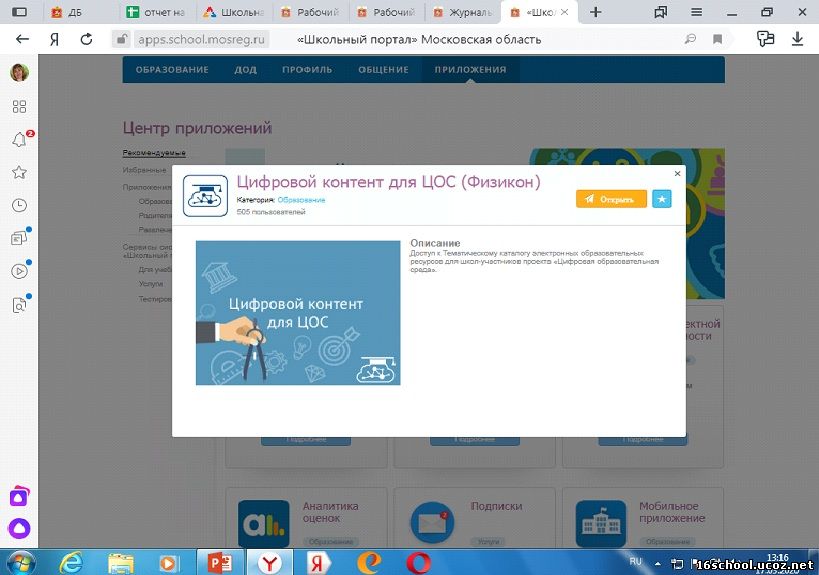
Task: Click the Подписки envelope icon
Action: 432,523
